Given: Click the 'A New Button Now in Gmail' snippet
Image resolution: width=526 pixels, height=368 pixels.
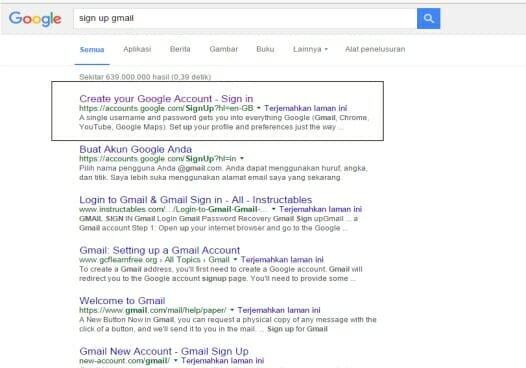Looking at the screenshot, I should click(x=228, y=324).
